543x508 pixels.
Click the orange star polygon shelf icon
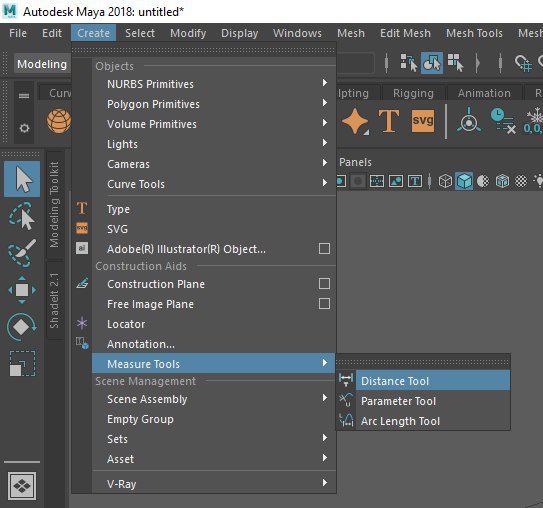(355, 121)
